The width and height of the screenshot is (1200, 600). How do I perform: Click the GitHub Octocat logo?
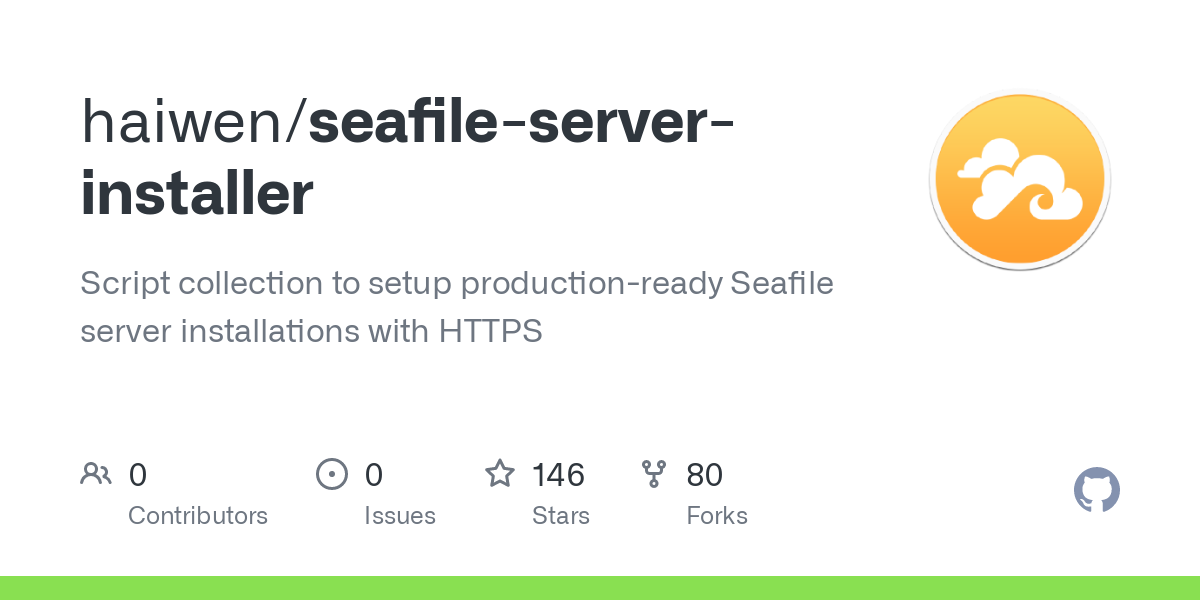(1096, 491)
